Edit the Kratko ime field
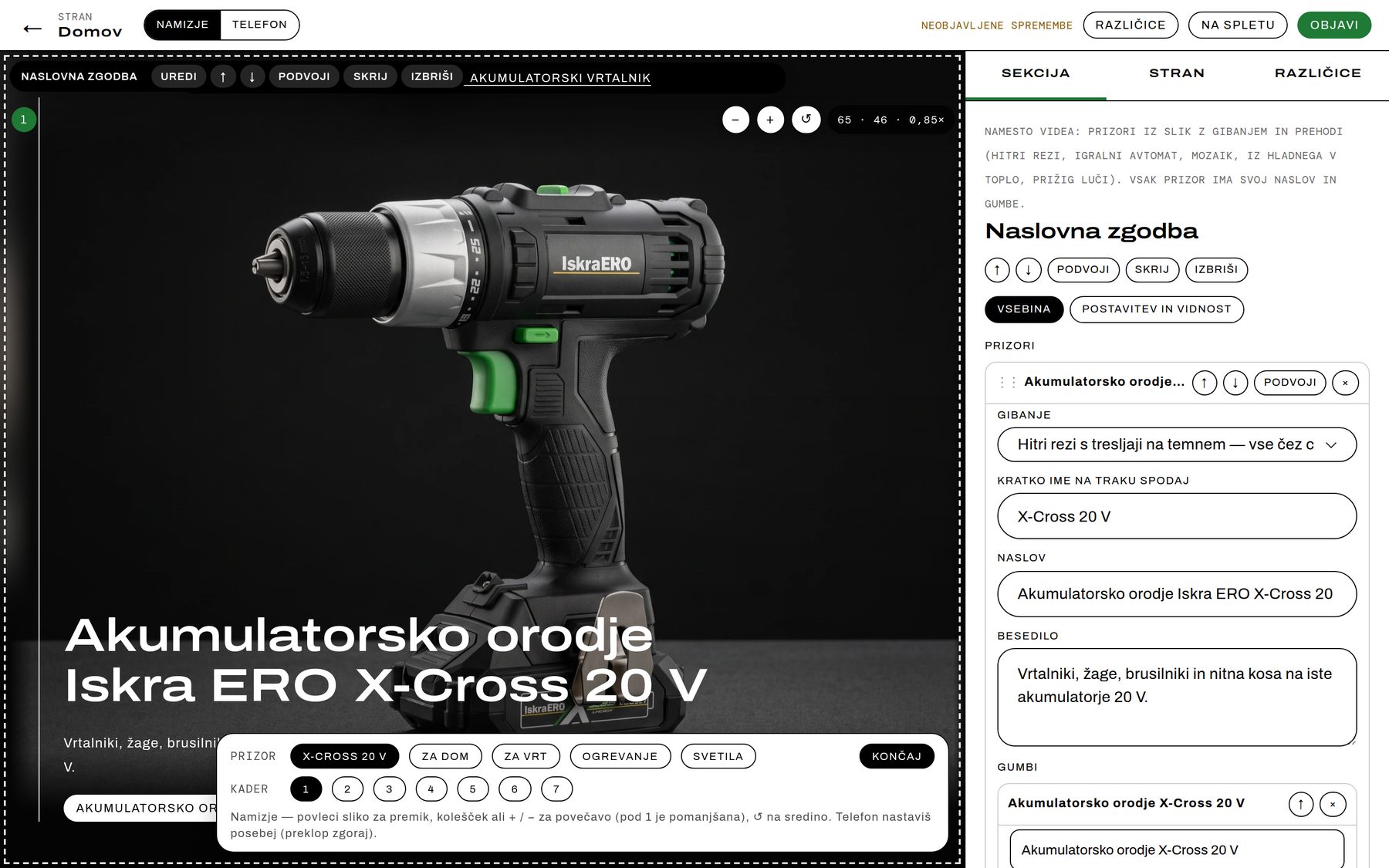This screenshot has height=868, width=1389. click(x=1177, y=516)
